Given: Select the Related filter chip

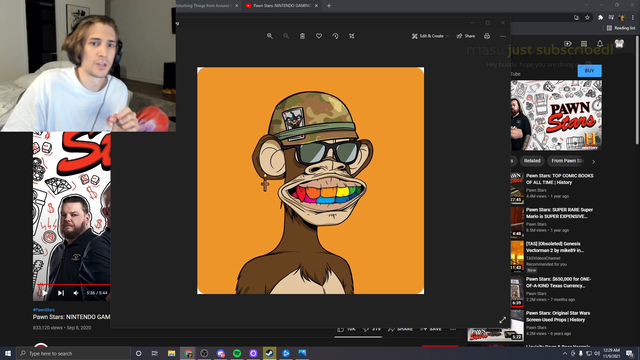Looking at the screenshot, I should [x=532, y=161].
